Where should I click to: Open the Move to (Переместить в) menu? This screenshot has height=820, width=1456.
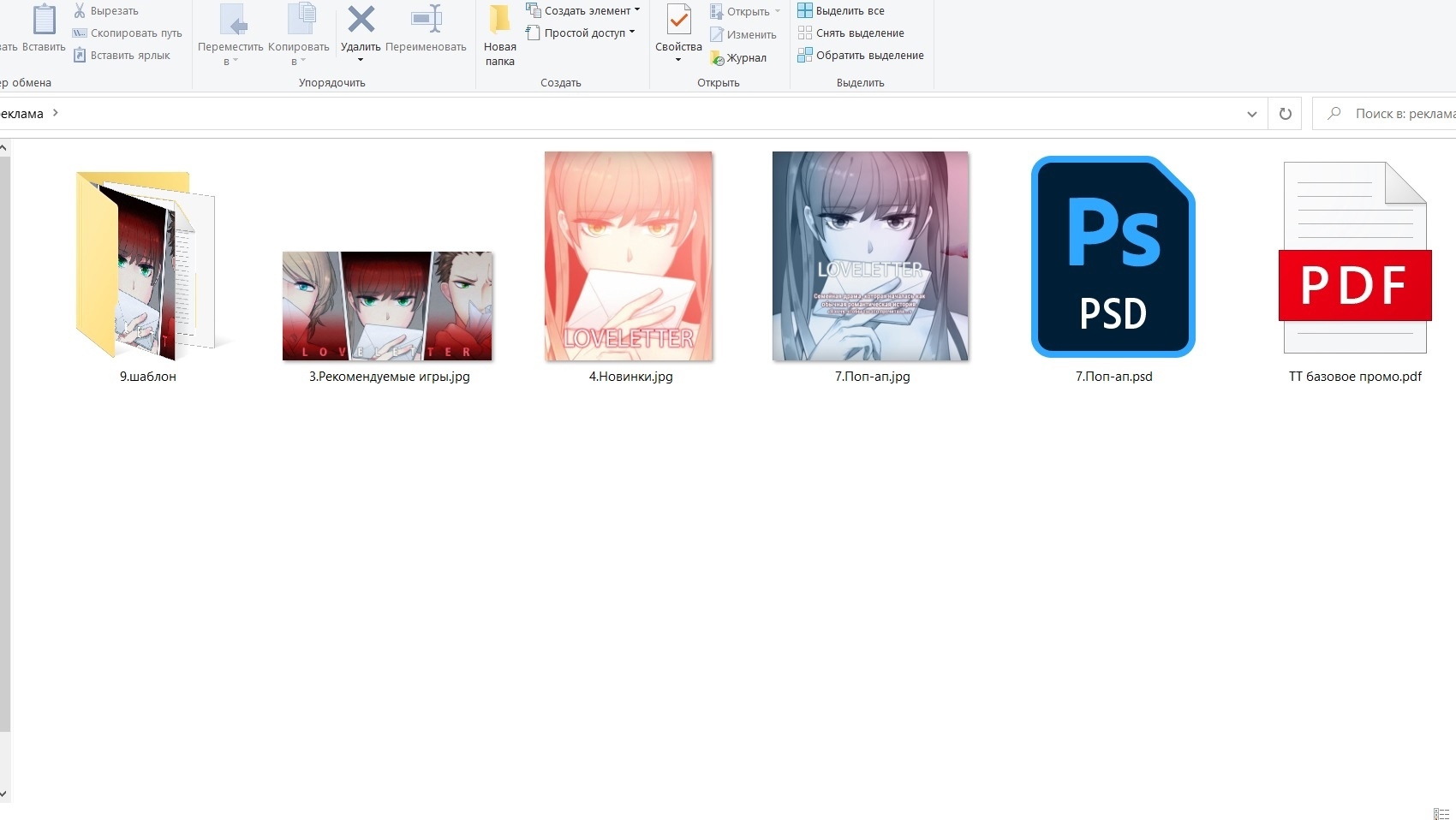click(230, 34)
